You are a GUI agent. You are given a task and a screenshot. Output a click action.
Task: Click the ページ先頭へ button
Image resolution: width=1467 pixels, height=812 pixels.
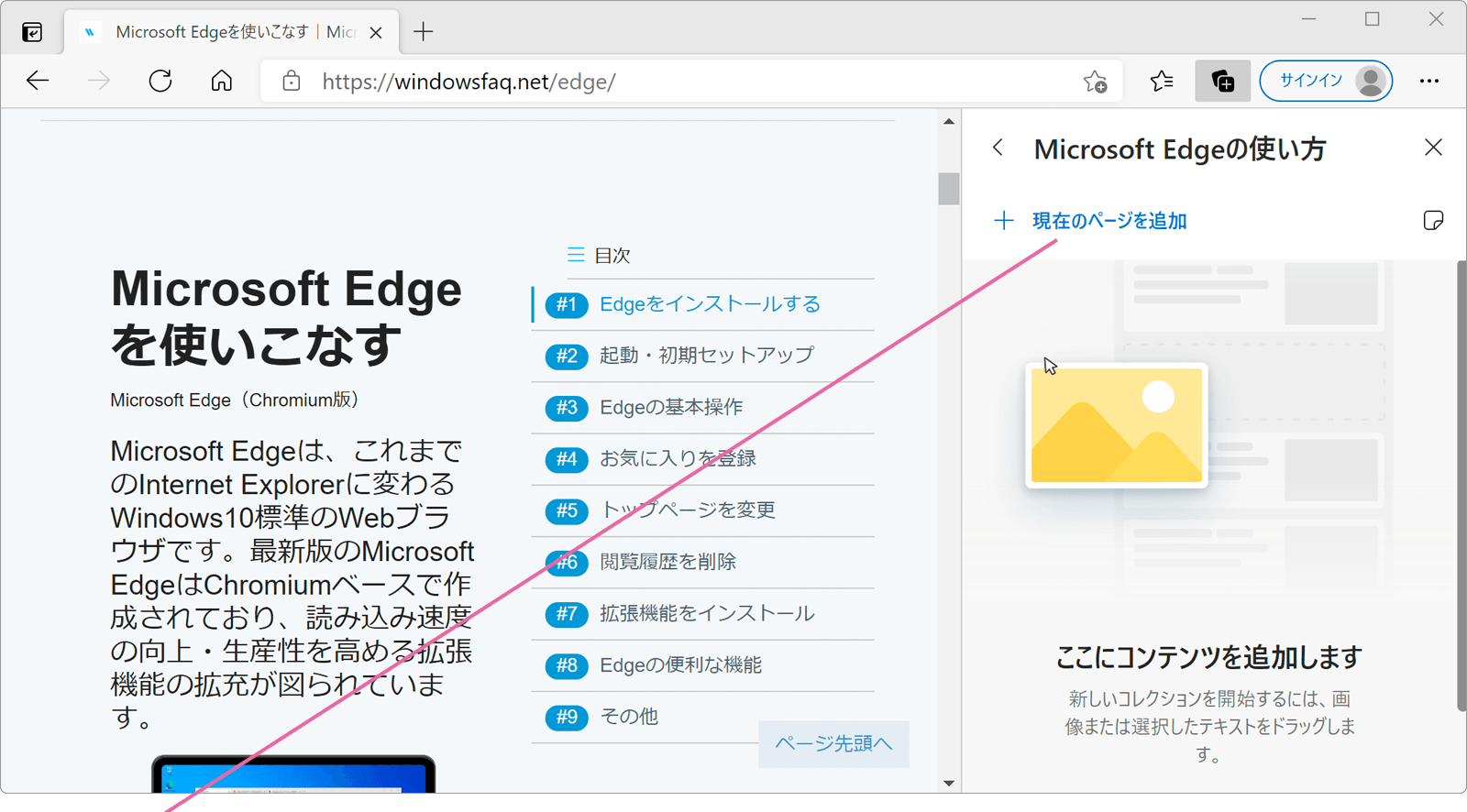tap(833, 743)
